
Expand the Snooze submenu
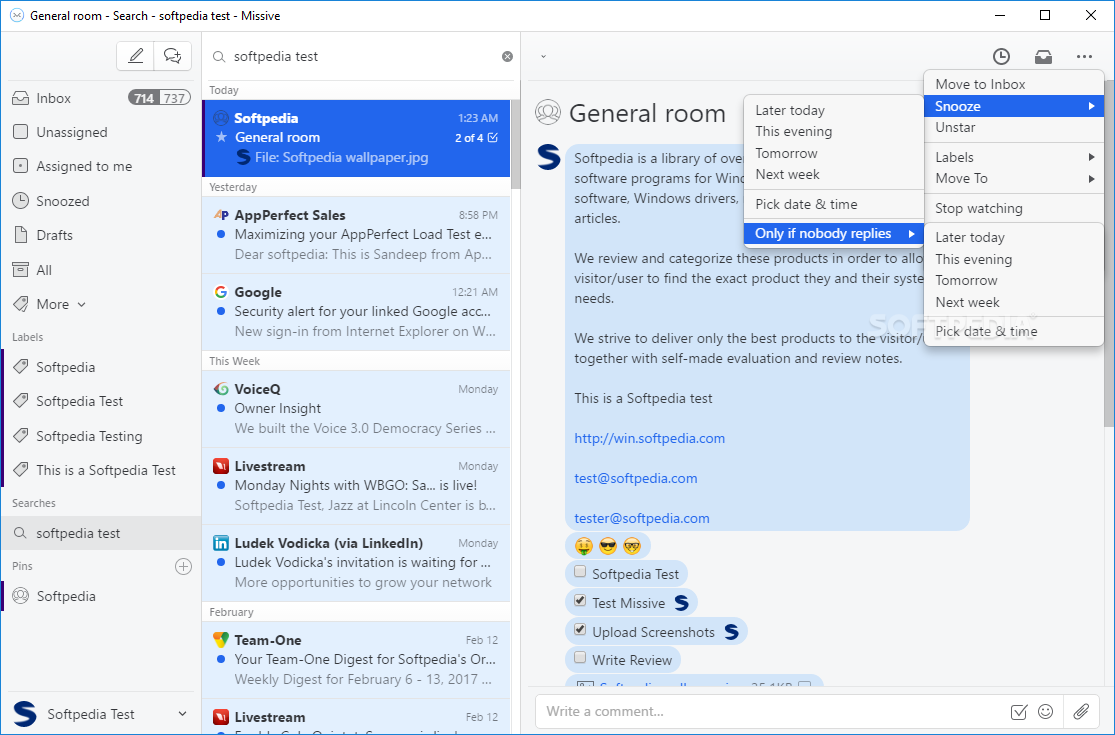click(x=1014, y=106)
